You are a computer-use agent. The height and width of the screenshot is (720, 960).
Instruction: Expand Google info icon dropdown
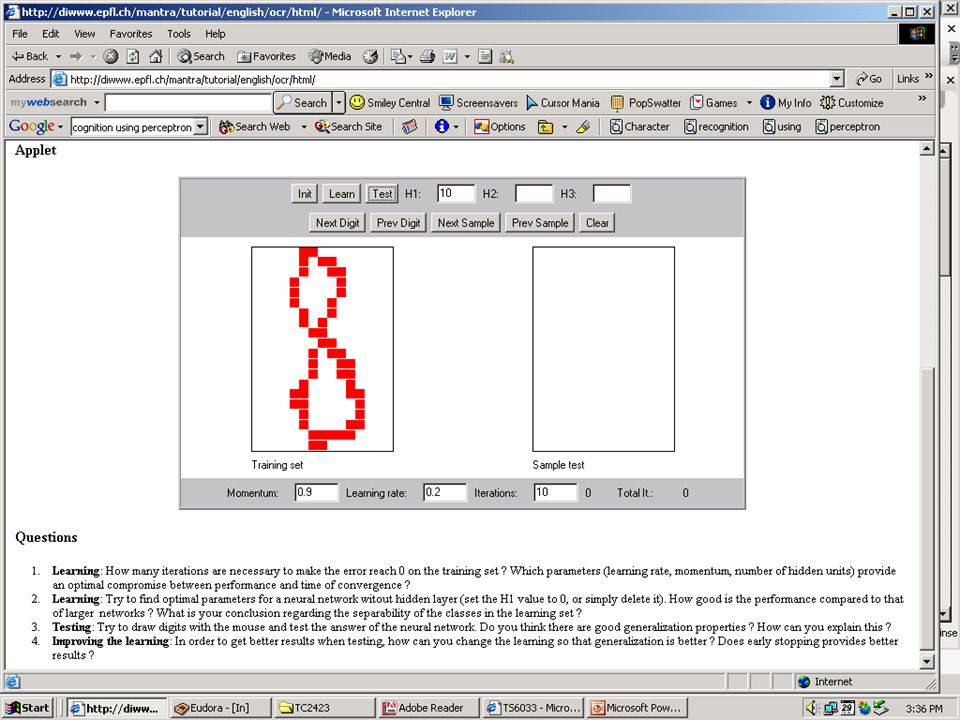pyautogui.click(x=456, y=127)
